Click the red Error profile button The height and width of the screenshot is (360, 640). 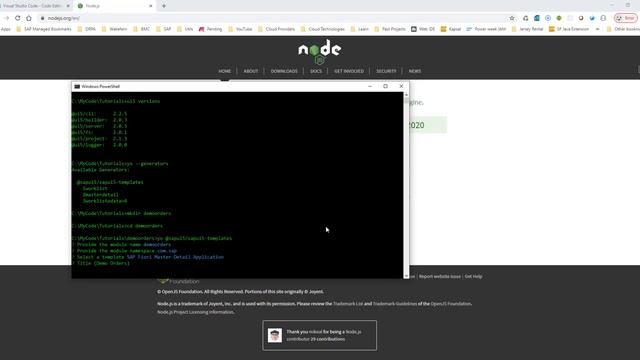pyautogui.click(x=626, y=18)
